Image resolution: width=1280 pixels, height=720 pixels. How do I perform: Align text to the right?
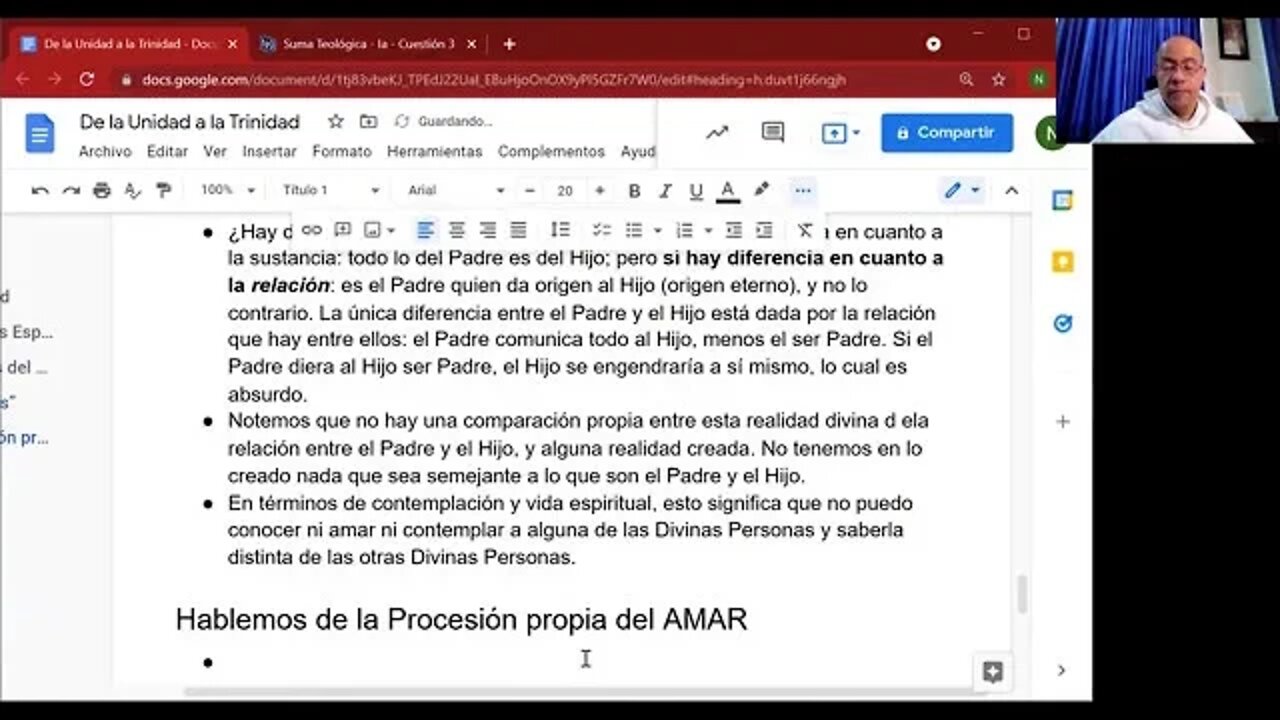pyautogui.click(x=488, y=230)
